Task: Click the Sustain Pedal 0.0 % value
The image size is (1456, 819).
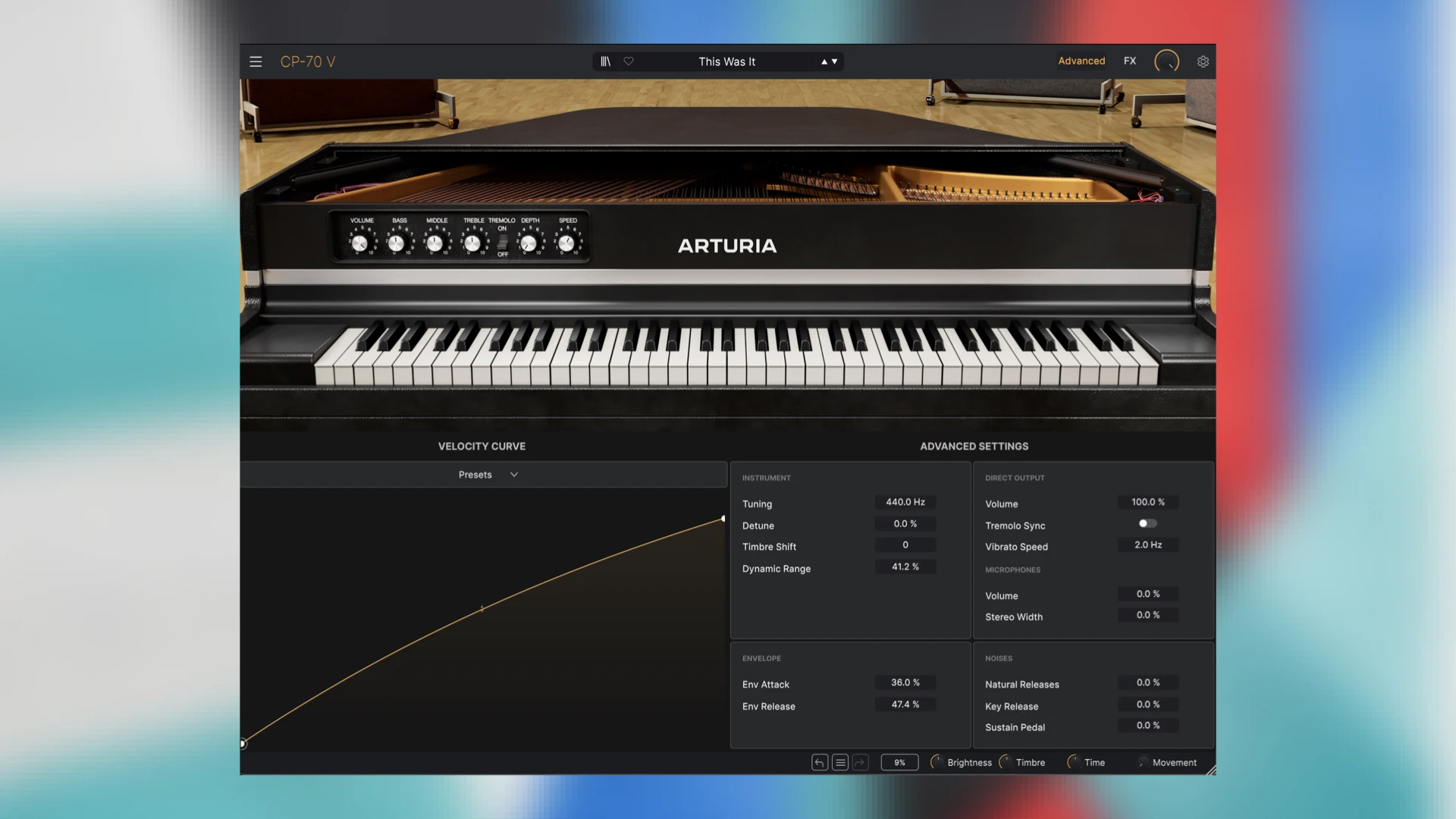Action: click(1148, 726)
